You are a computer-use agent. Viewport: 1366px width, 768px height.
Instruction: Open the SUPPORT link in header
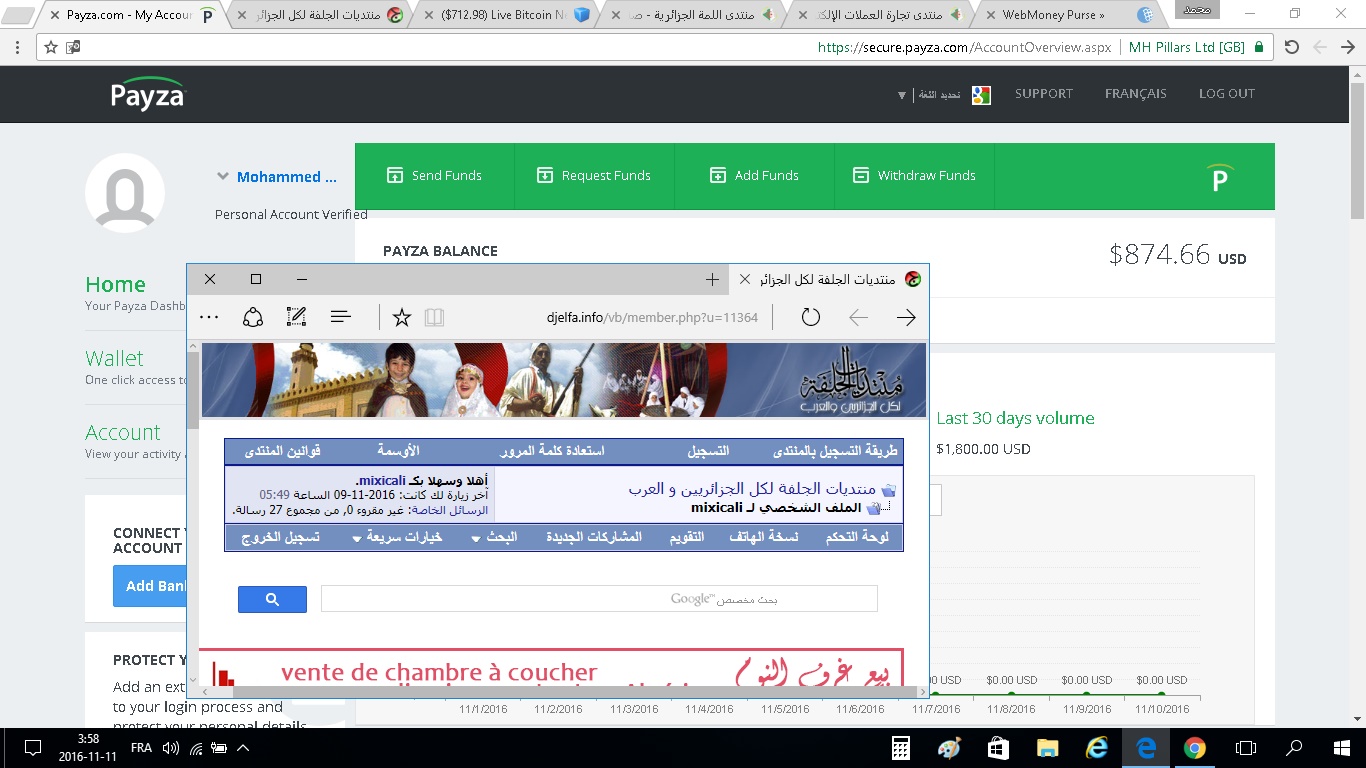tap(1043, 94)
